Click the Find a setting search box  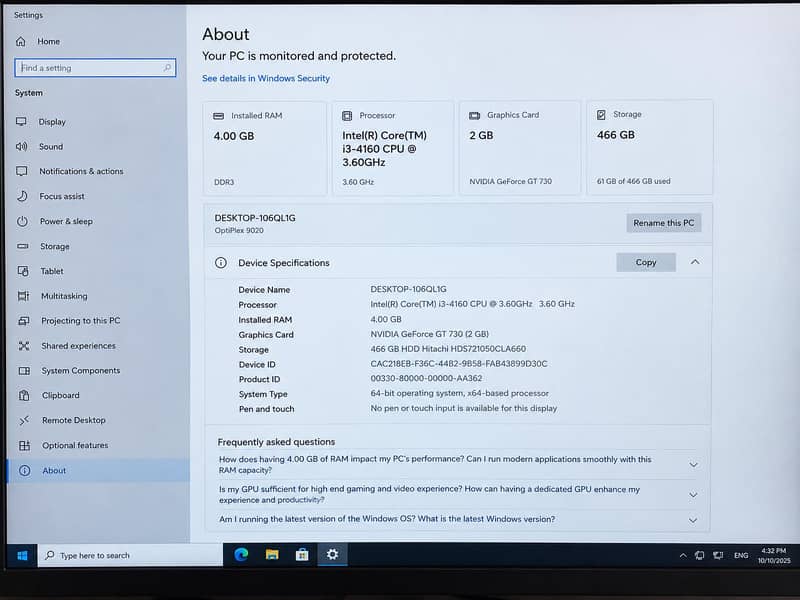(x=95, y=67)
